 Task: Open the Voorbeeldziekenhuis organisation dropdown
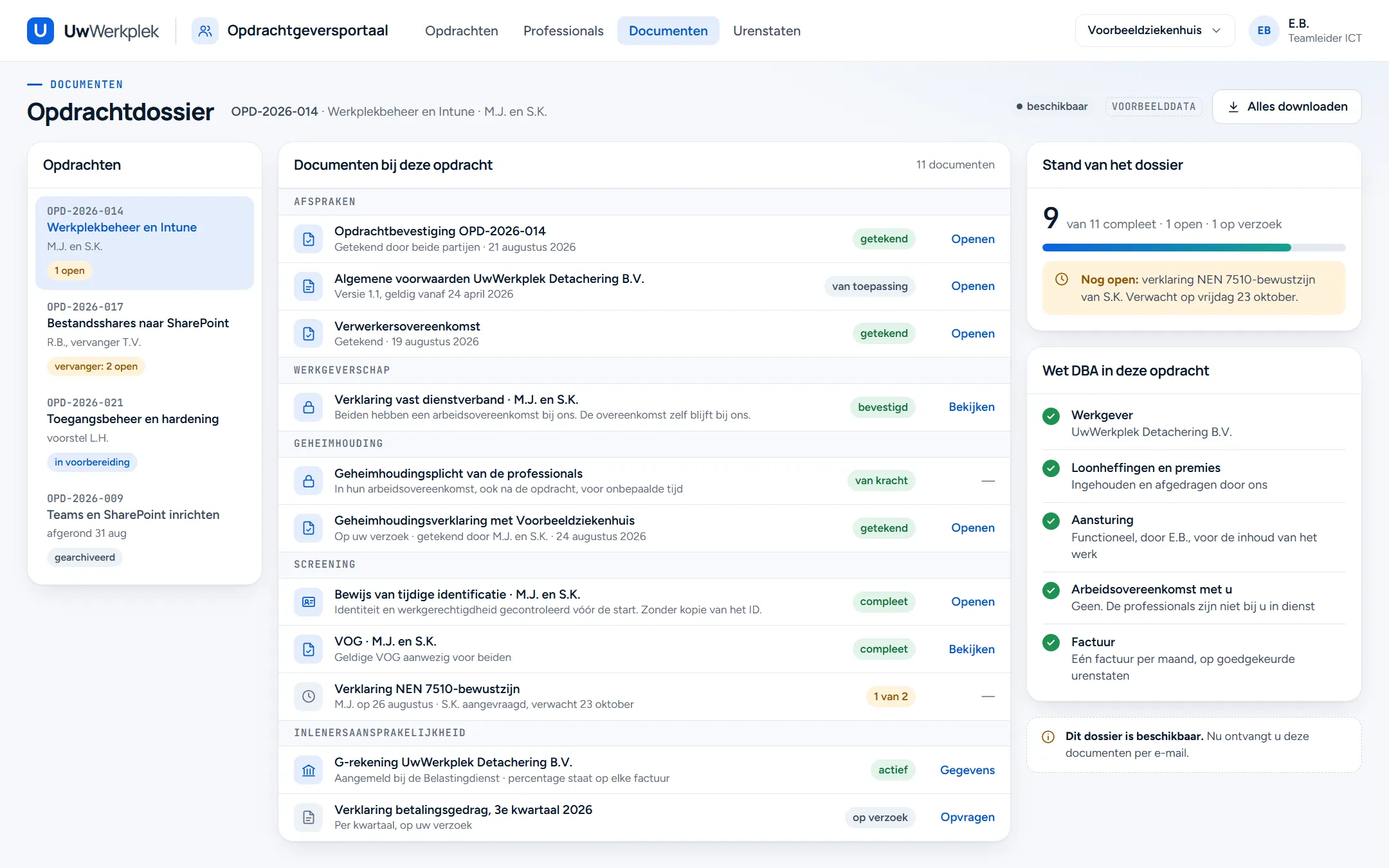pos(1154,30)
